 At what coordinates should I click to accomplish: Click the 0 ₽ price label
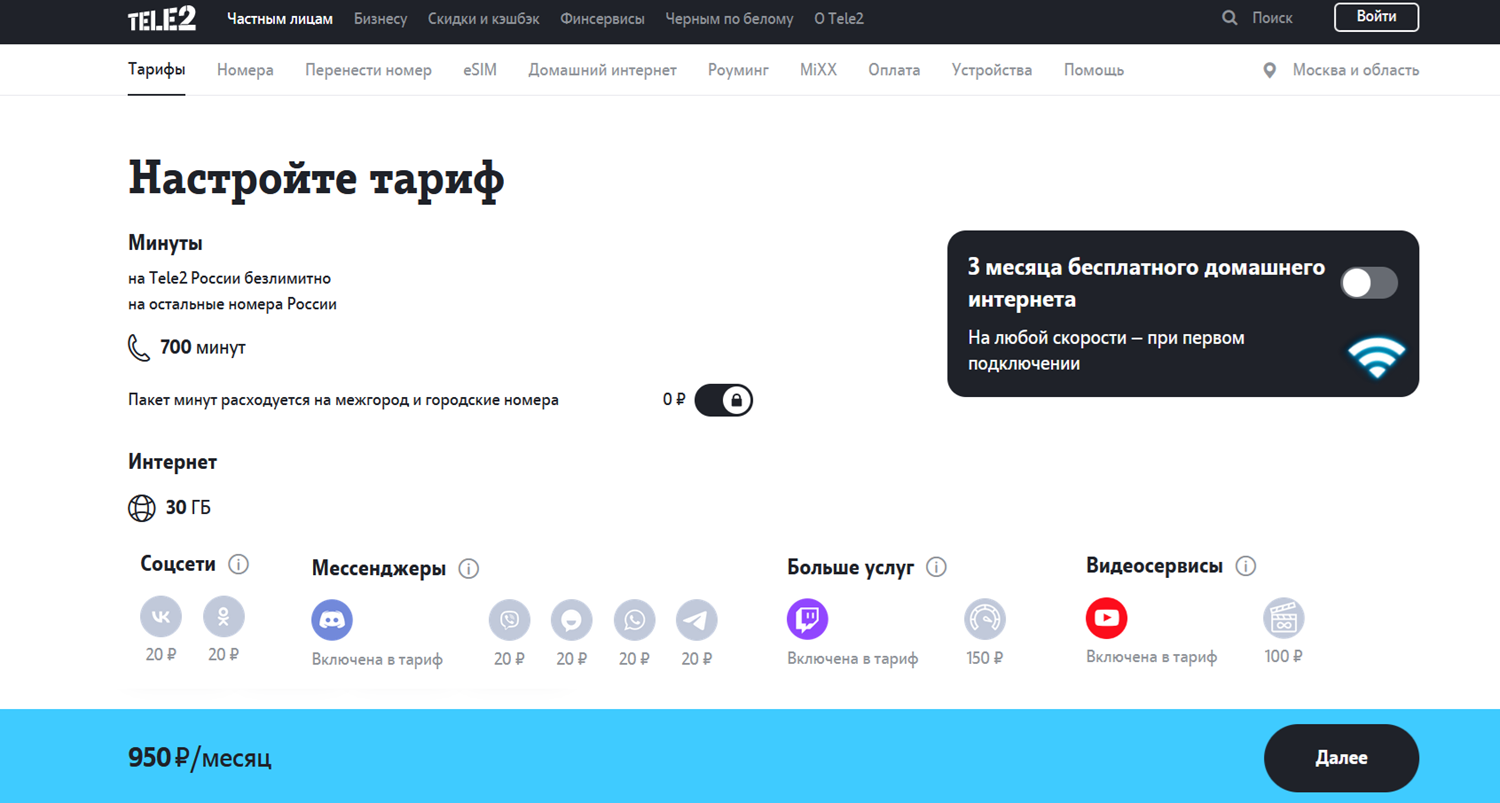(674, 399)
